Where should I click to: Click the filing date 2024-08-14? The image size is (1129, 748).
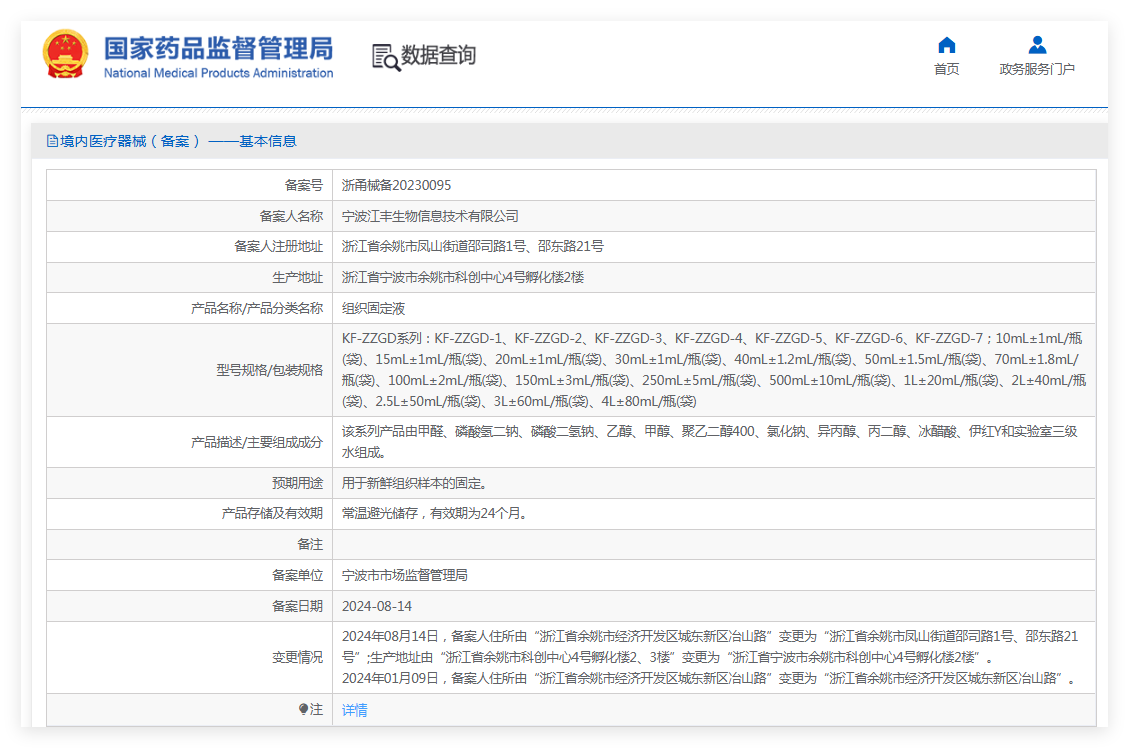click(377, 606)
